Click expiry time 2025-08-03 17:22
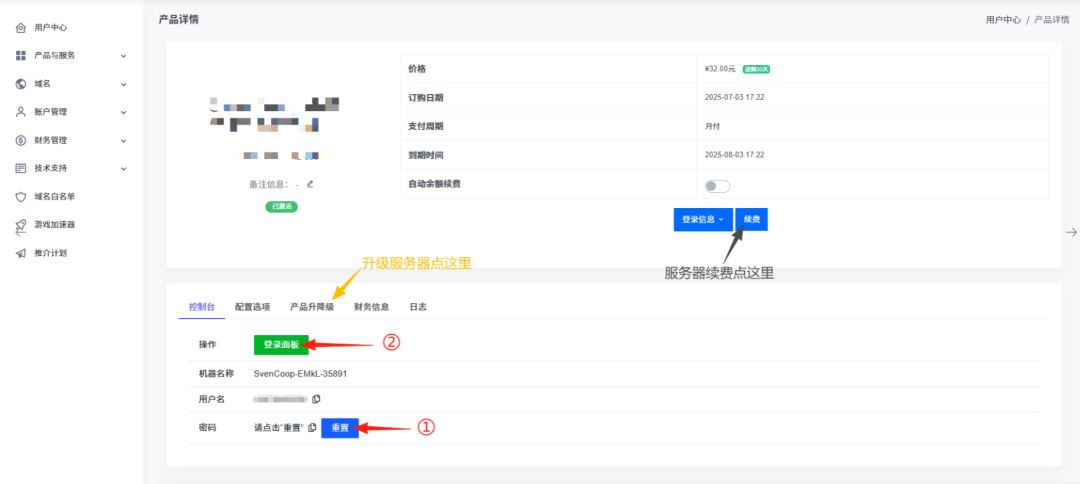This screenshot has height=484, width=1080. coord(734,155)
